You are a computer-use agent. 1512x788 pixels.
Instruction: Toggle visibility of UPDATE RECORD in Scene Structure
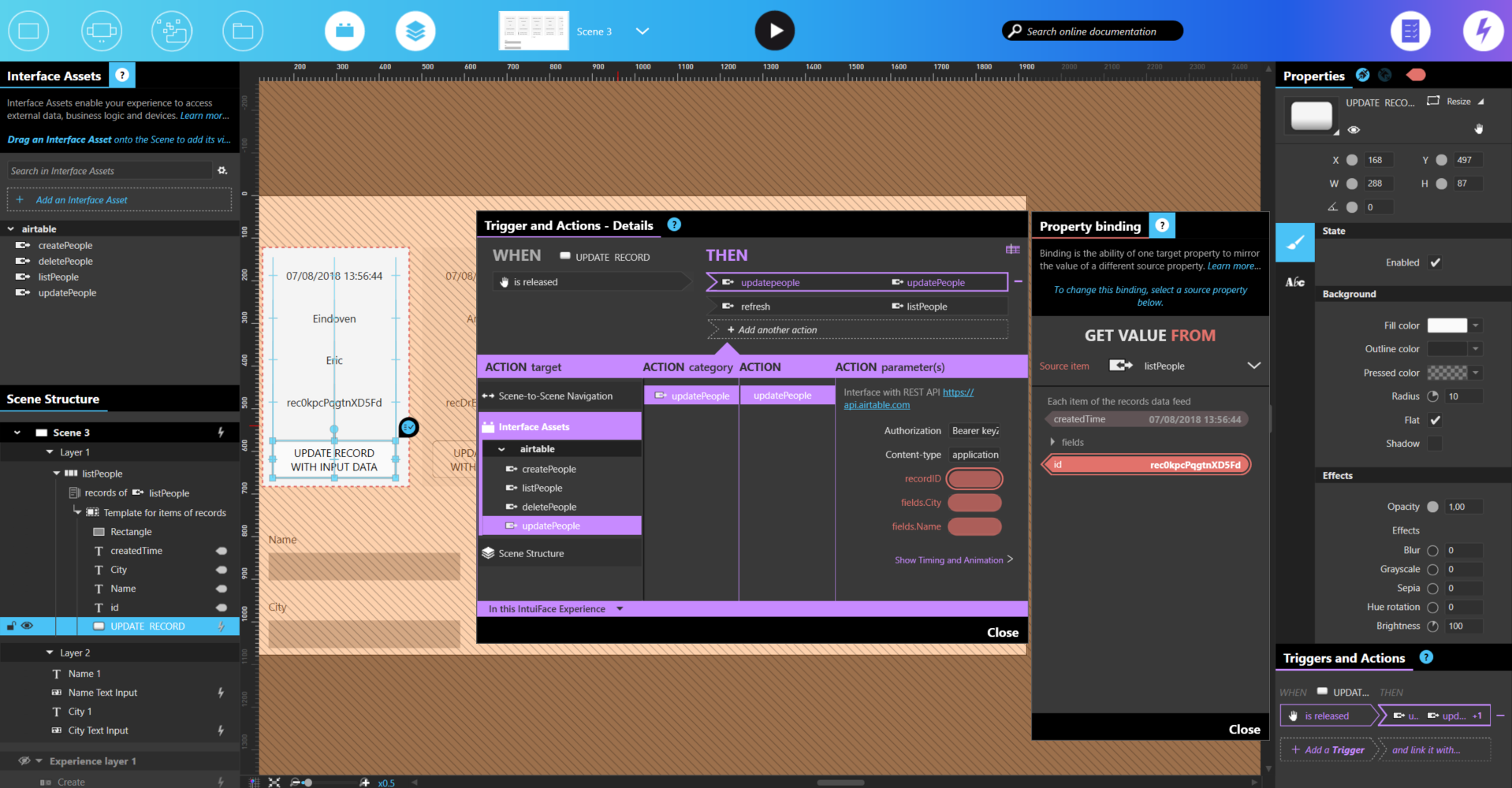(x=28, y=626)
